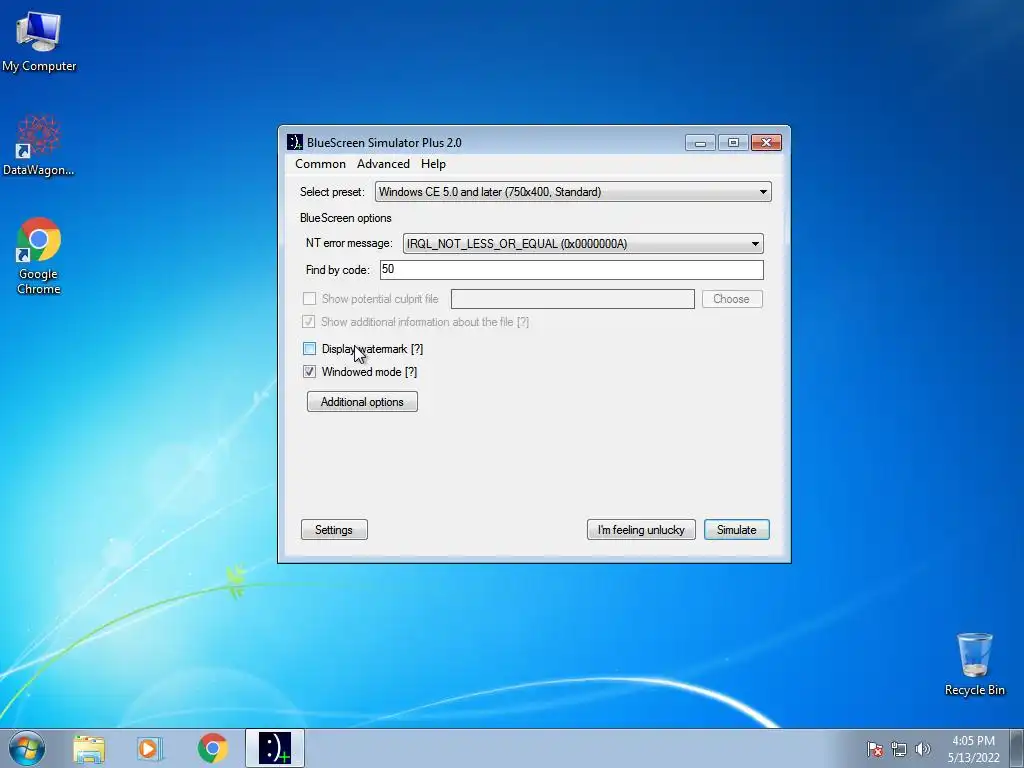Open Windows Explorer from the taskbar
Screen dimensions: 1024x768
click(x=89, y=749)
